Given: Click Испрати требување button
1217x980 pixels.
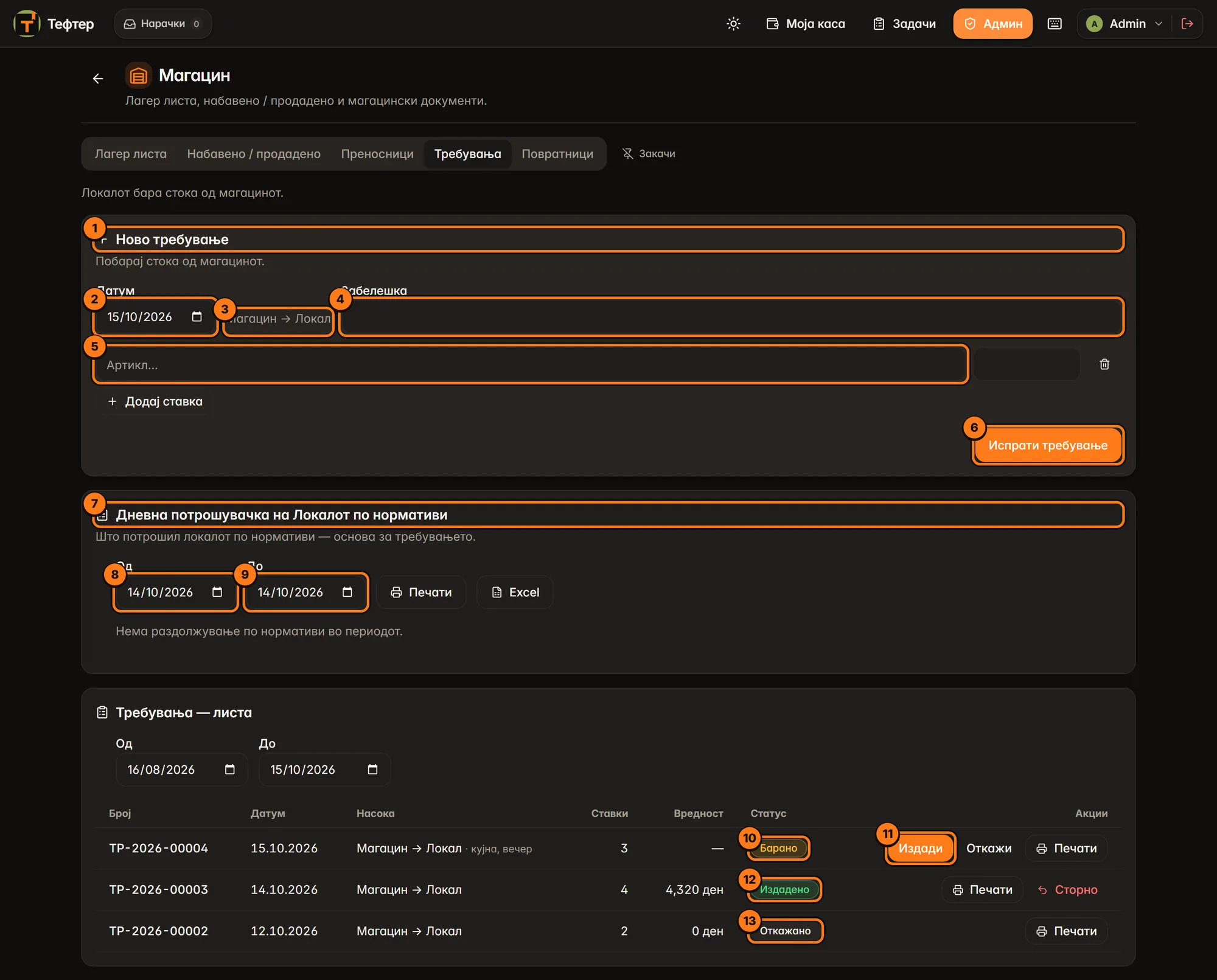Looking at the screenshot, I should tap(1048, 445).
